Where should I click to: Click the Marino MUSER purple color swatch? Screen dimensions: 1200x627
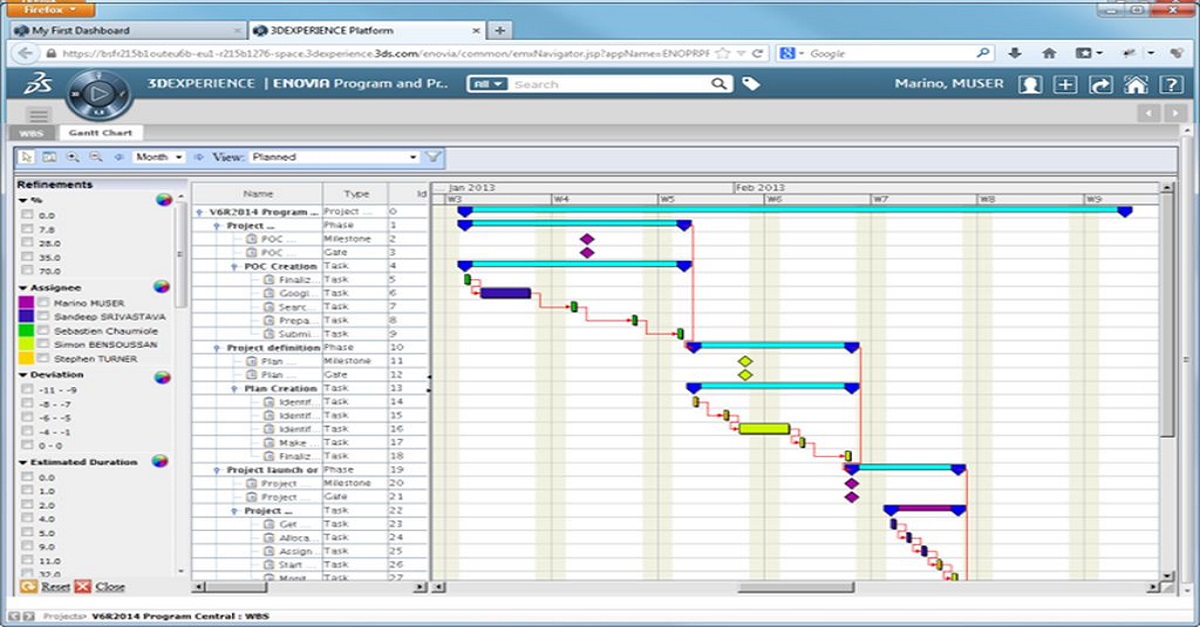(27, 302)
